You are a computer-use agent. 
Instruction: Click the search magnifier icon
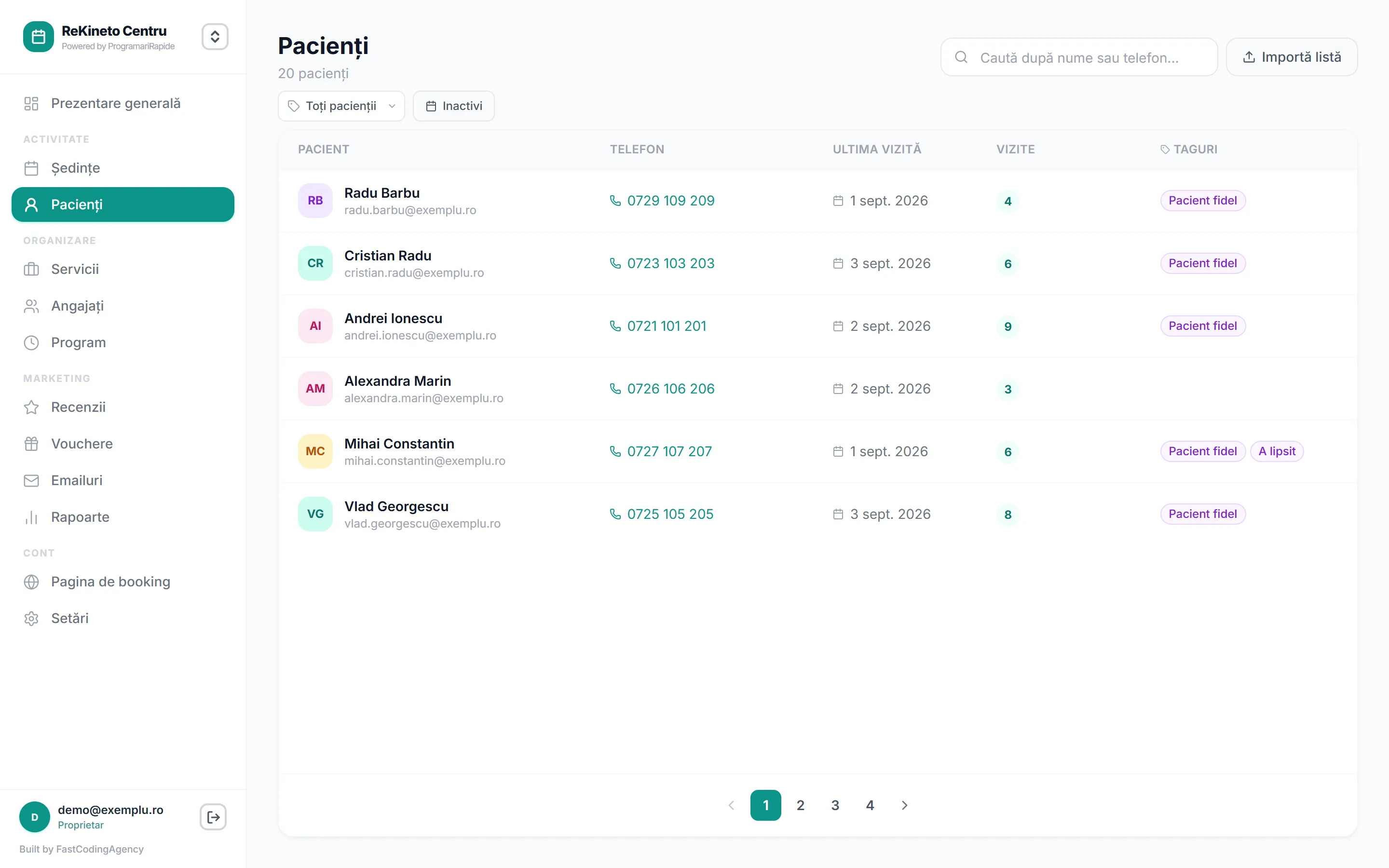pyautogui.click(x=961, y=57)
